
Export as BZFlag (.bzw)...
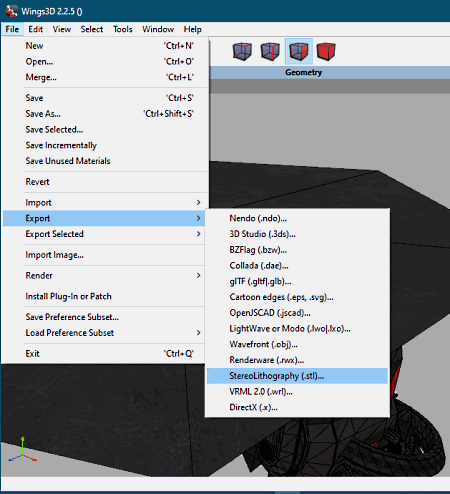[297, 250]
